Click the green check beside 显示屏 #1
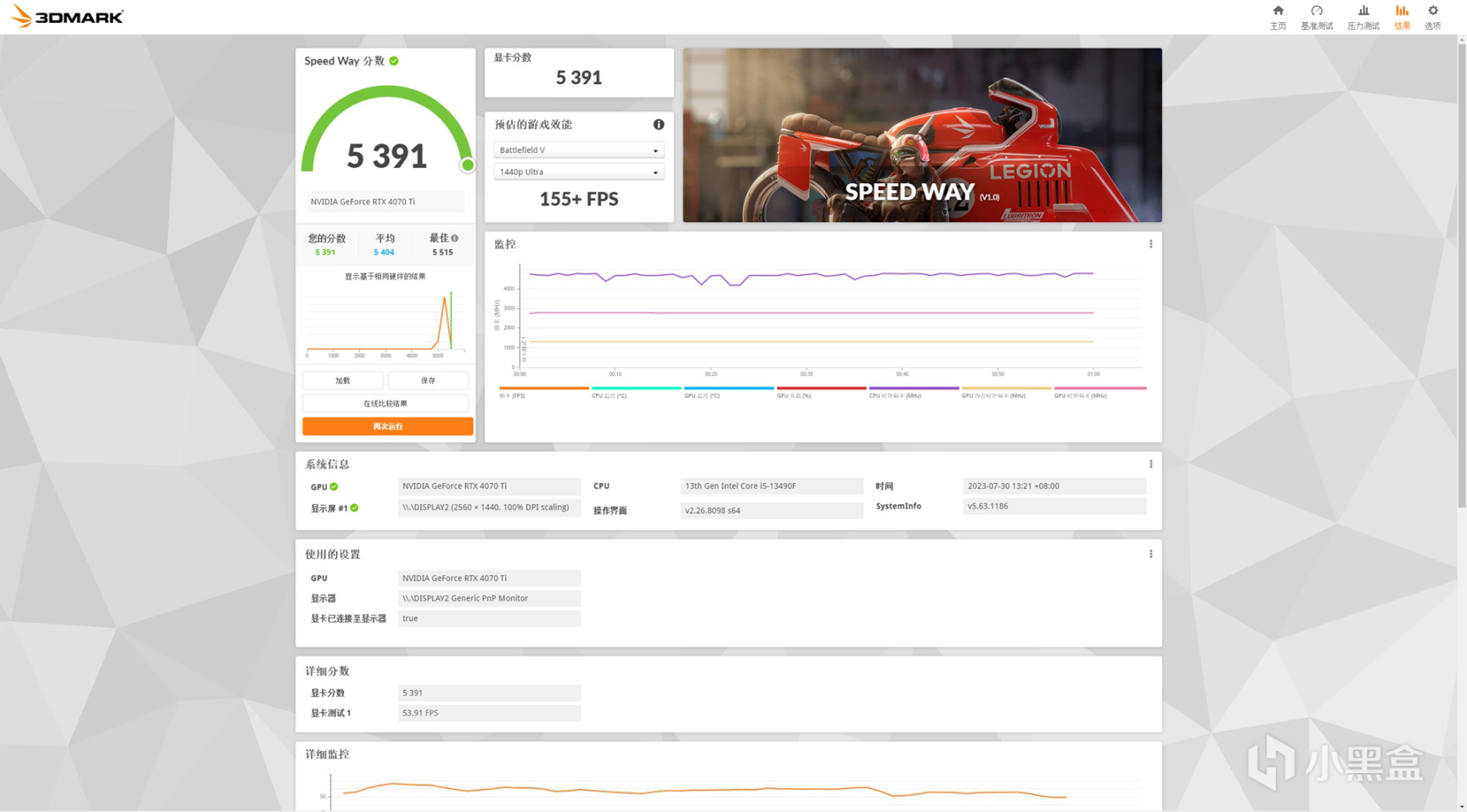Screen dimensions: 1467x812 [x=355, y=508]
